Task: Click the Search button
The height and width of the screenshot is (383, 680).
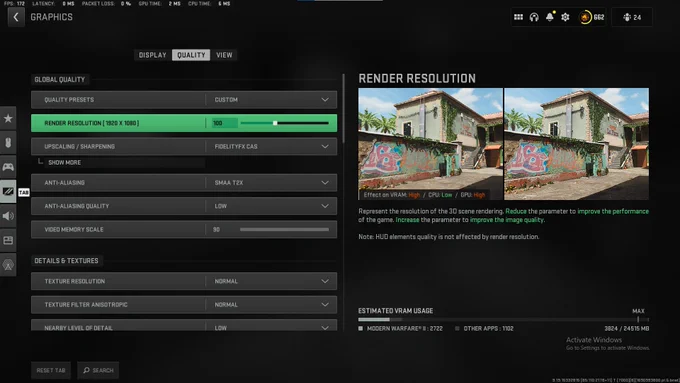Action: click(98, 370)
